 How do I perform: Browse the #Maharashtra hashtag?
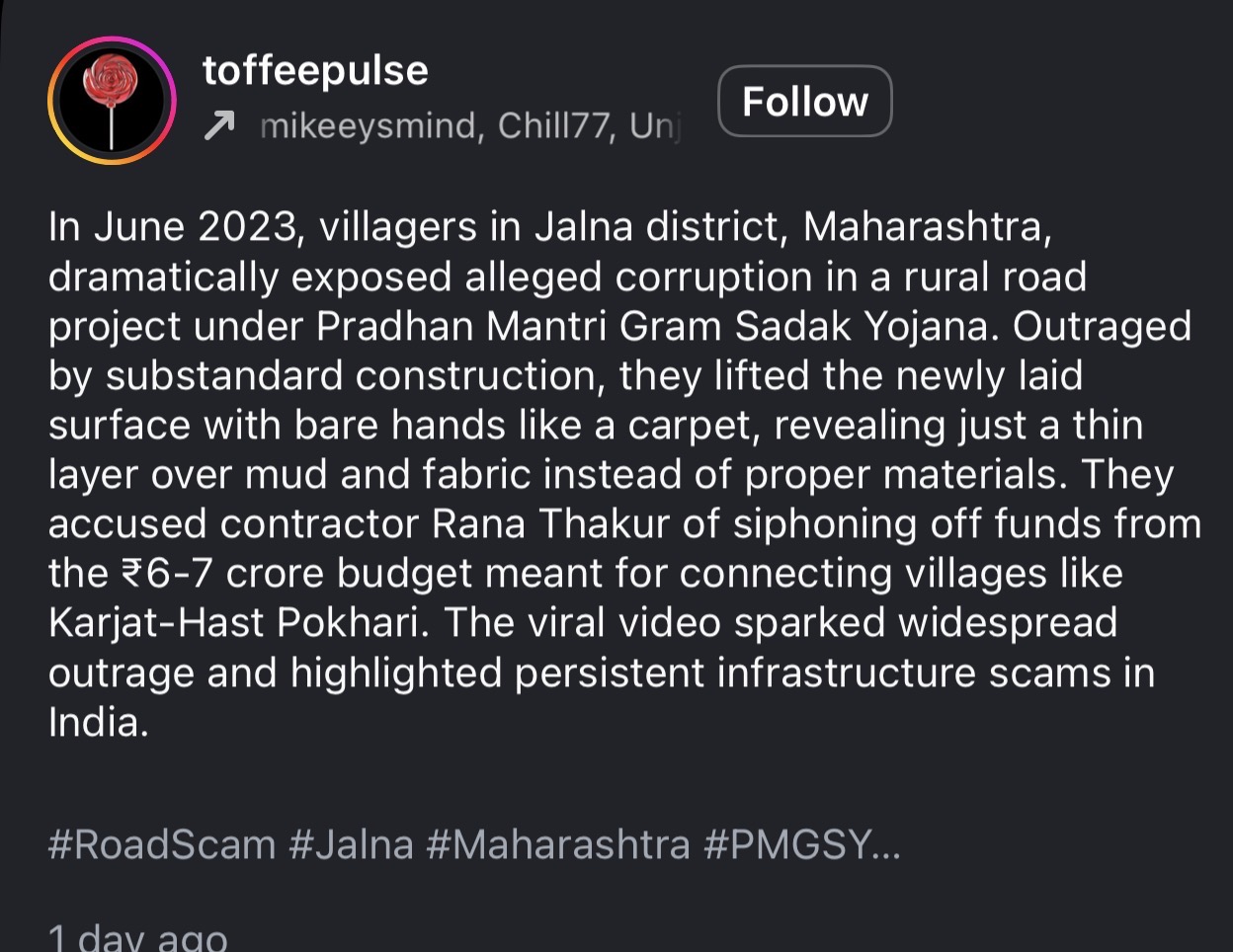click(x=558, y=845)
